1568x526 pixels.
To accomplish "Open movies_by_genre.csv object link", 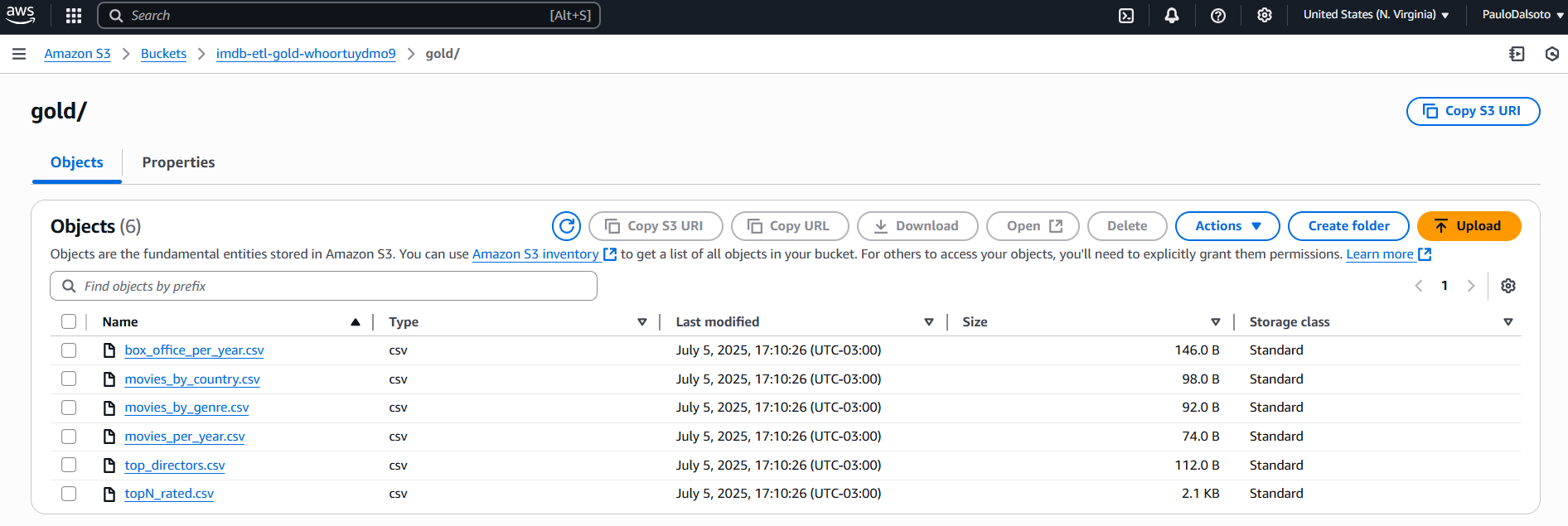I will pos(186,408).
